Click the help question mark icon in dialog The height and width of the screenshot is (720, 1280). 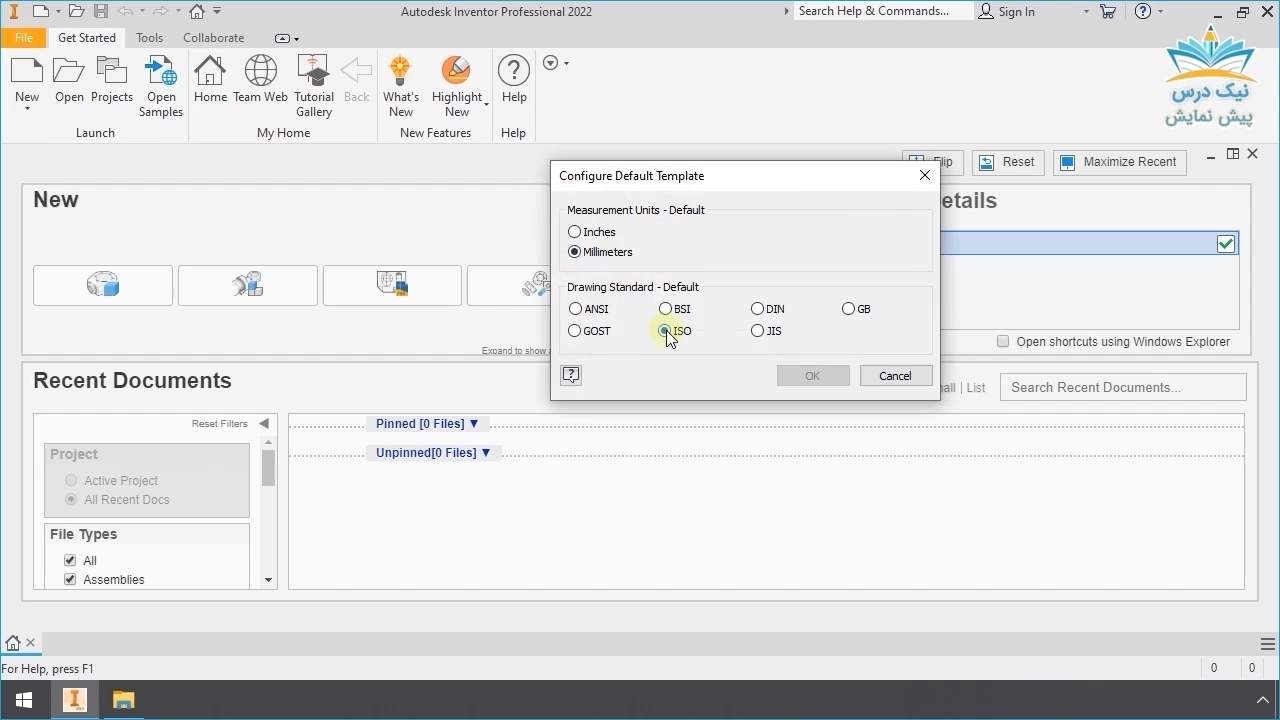[x=571, y=375]
